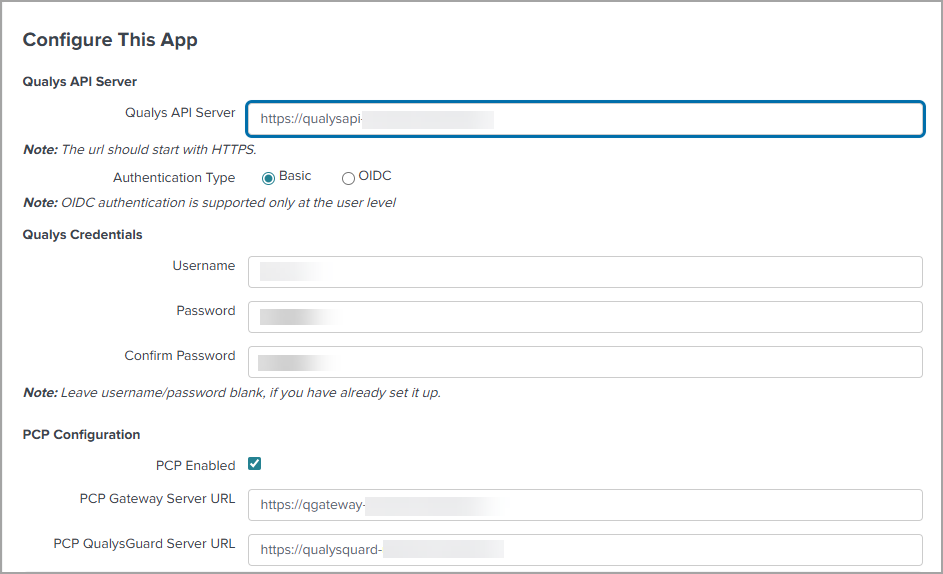Click the bold 'Qualys API Server' section heading
Viewport: 943px width, 574px height.
[x=79, y=82]
